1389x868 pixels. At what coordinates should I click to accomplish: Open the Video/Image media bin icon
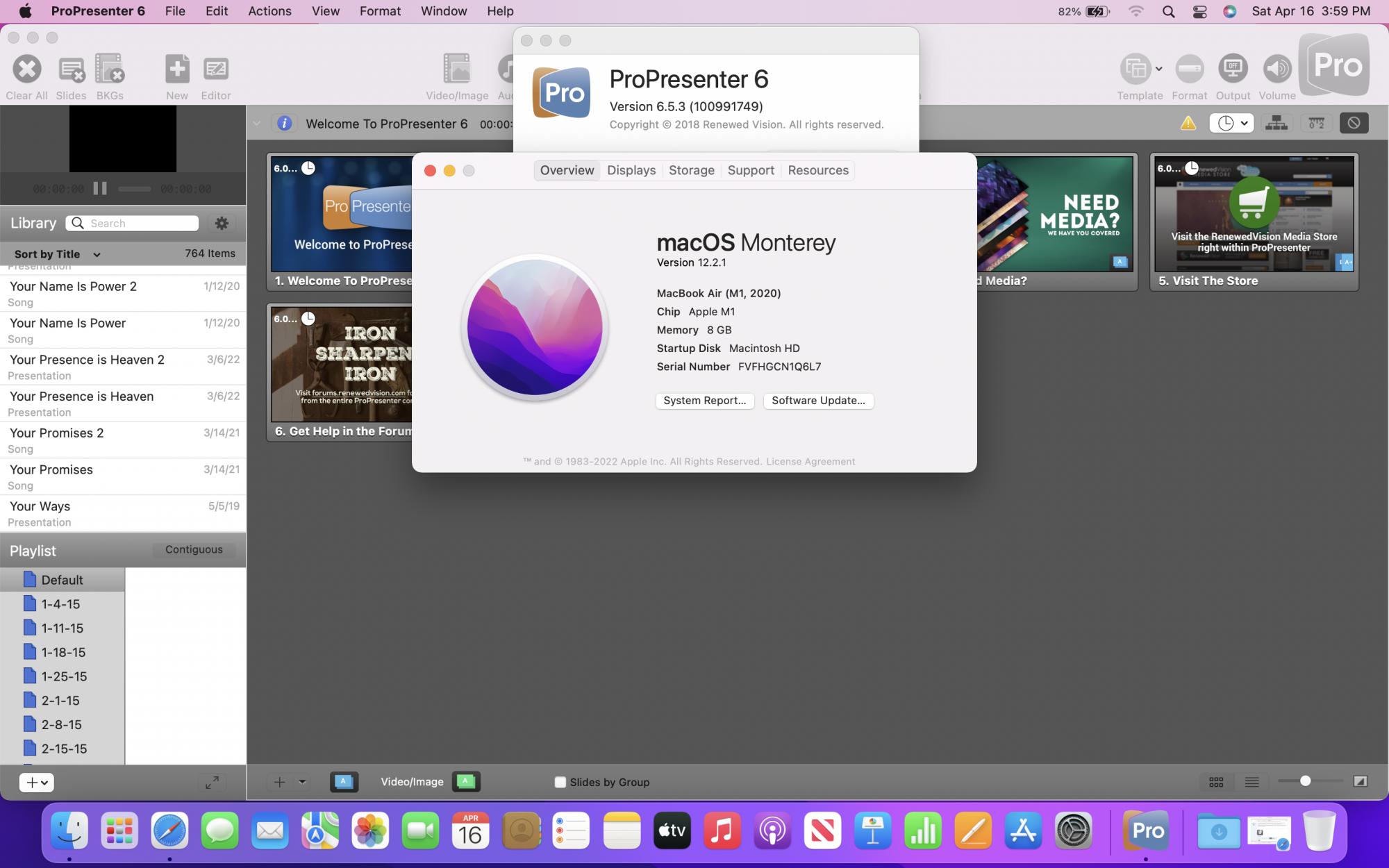point(456,69)
